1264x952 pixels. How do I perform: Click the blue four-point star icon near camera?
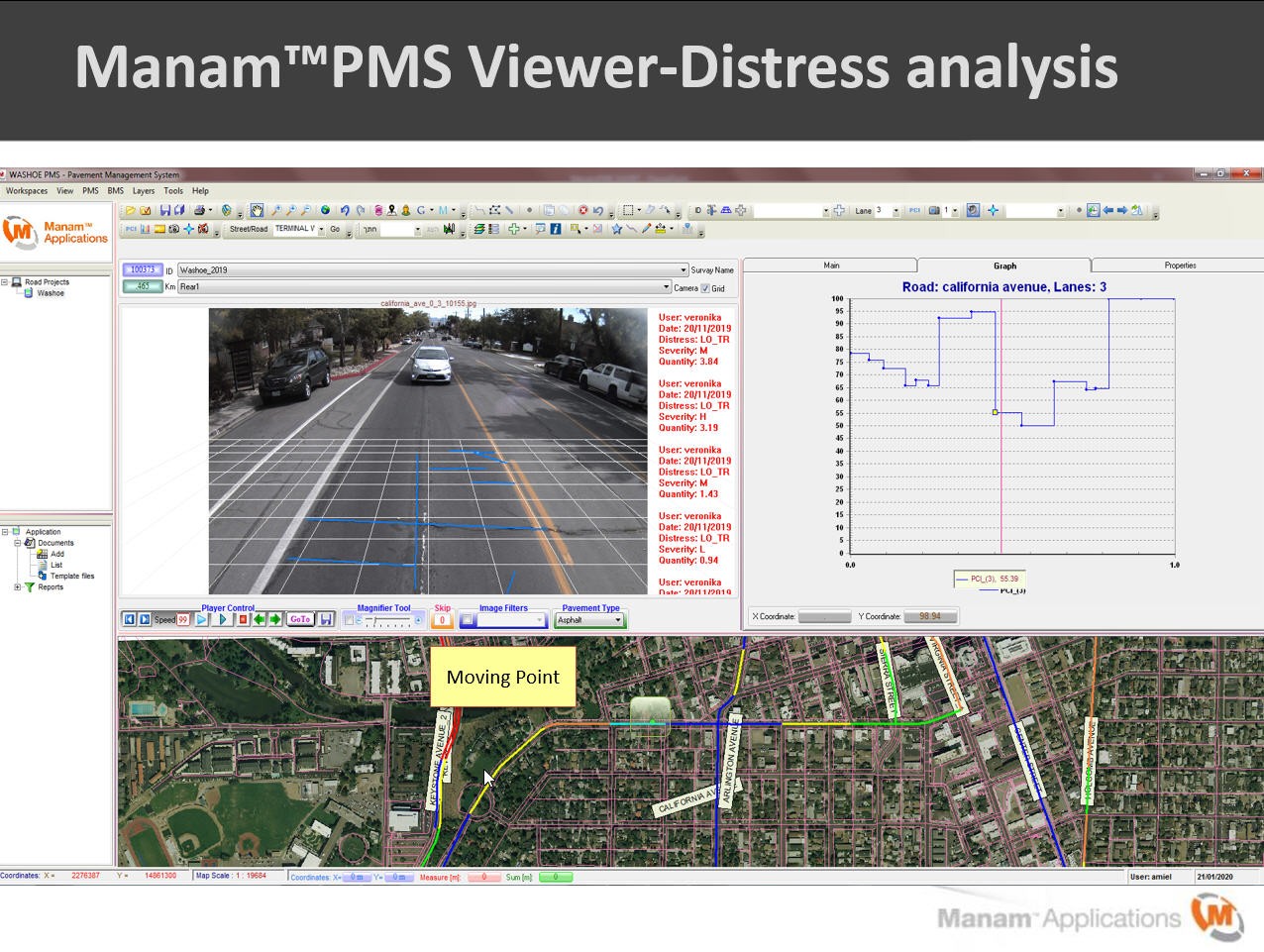188,230
